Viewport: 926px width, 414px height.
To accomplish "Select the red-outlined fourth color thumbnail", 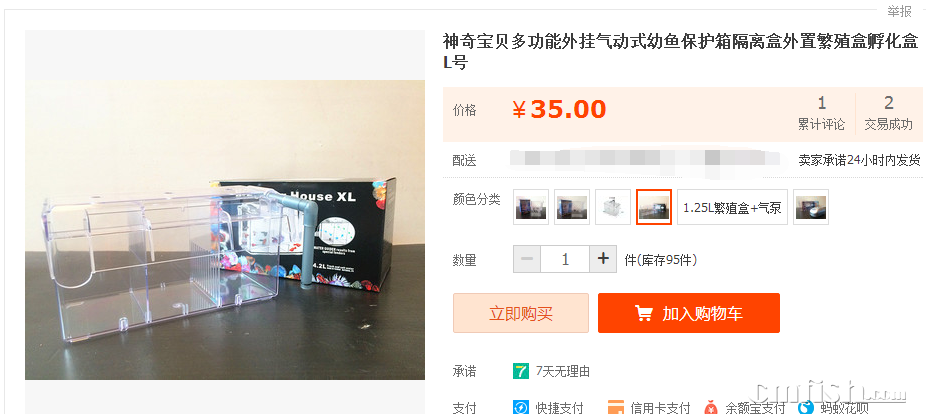I will [654, 207].
